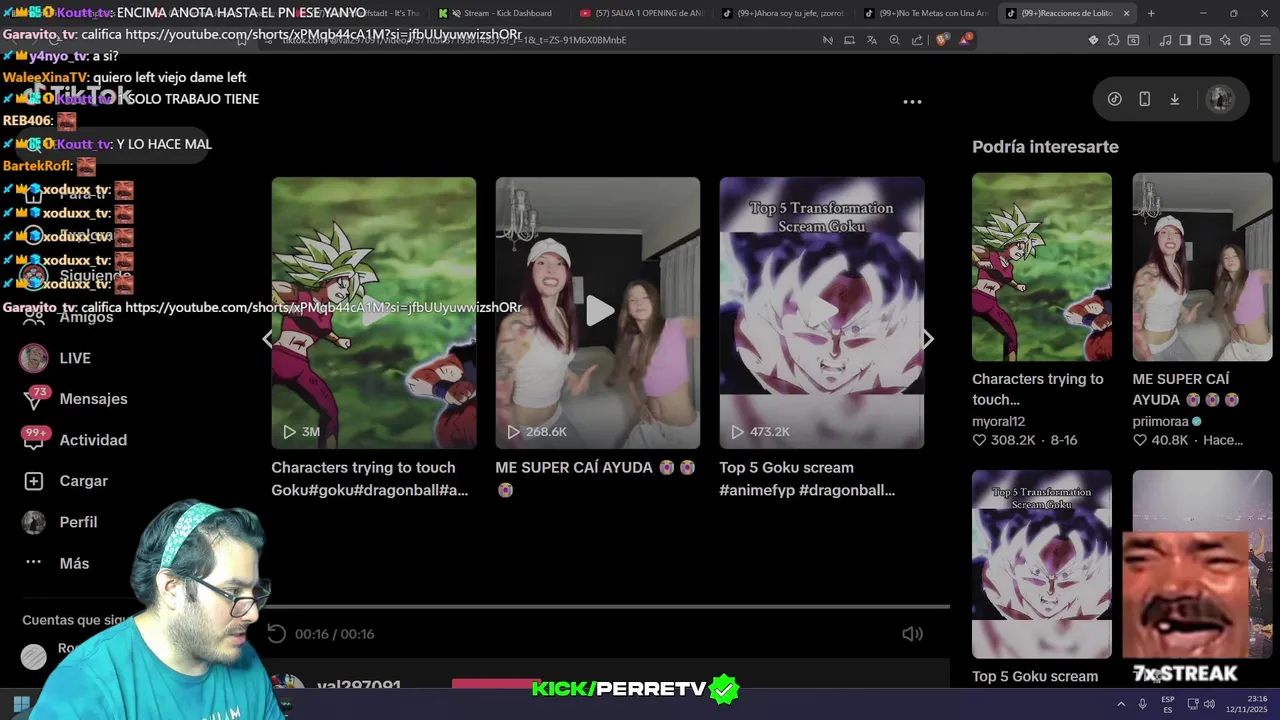Open Characters trying to touch Goku video card
Screen dimensions: 1280x720
click(x=374, y=312)
